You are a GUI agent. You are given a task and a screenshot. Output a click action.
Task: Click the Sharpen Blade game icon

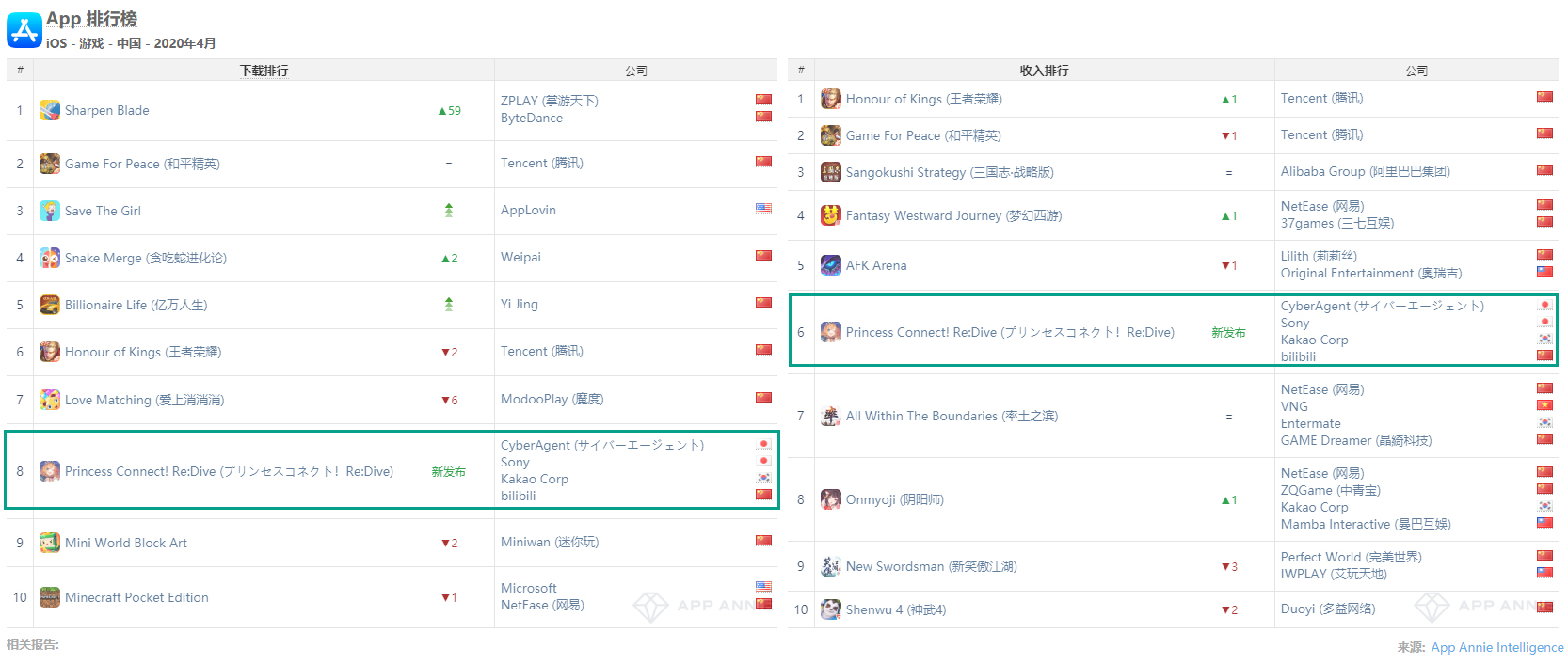[50, 110]
